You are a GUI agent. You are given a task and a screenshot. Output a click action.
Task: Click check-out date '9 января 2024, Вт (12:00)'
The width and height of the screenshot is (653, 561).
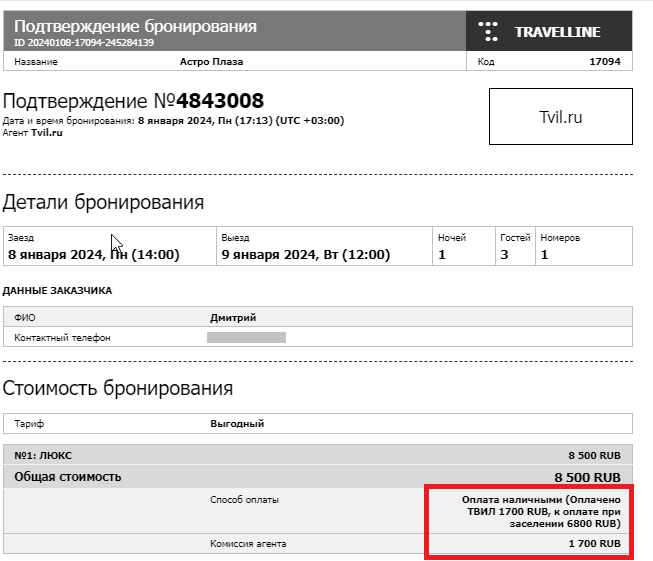(x=306, y=254)
